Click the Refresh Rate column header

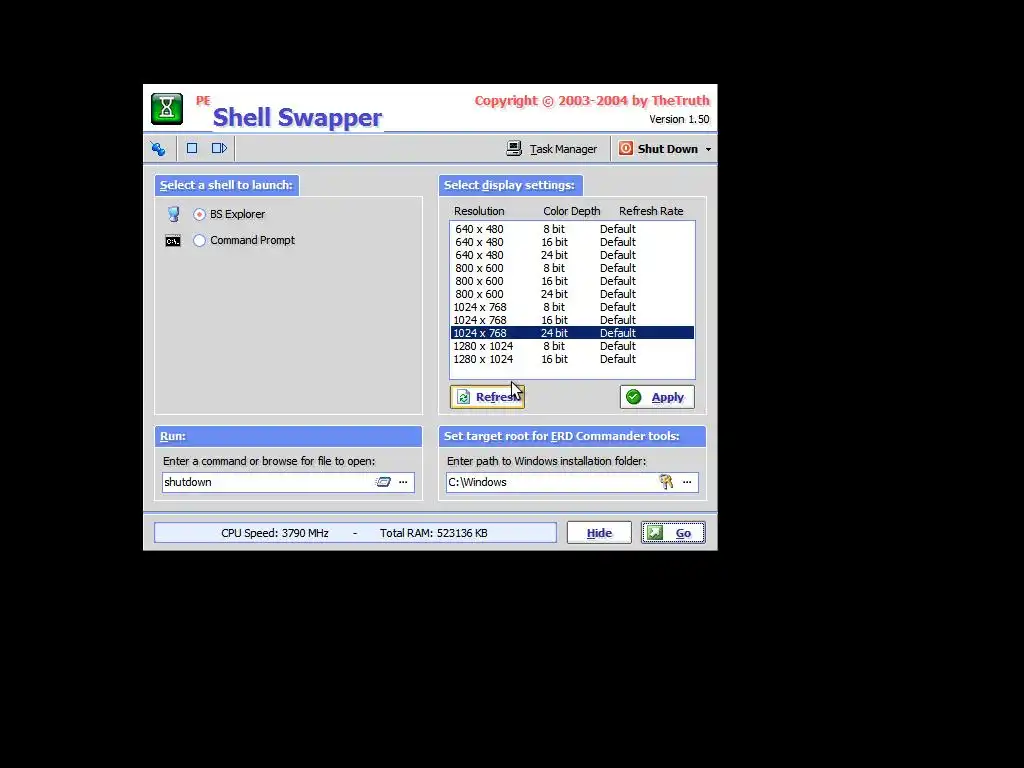(x=651, y=211)
